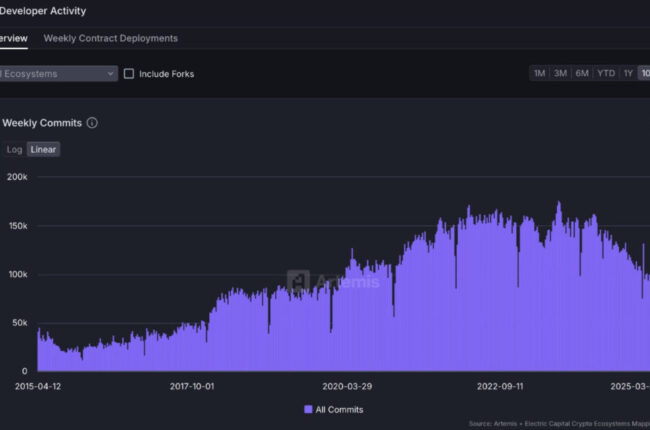Click the Ecosystems dropdown chevron arrow

pos(110,74)
